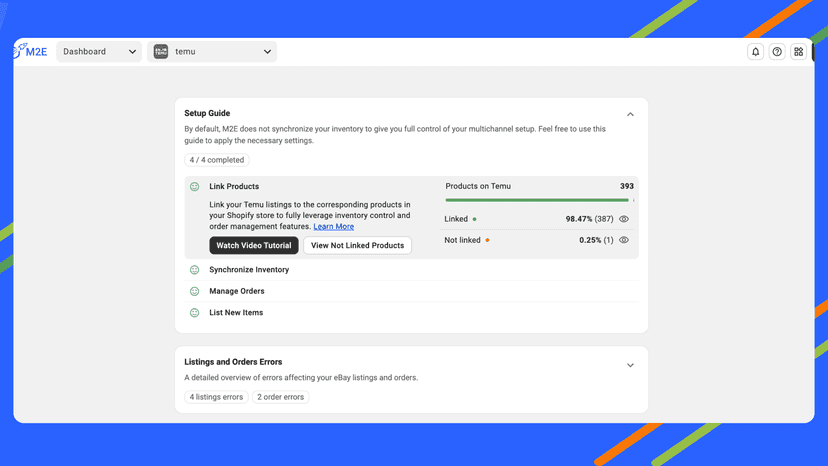Click the green linked products progress bar

coord(537,200)
